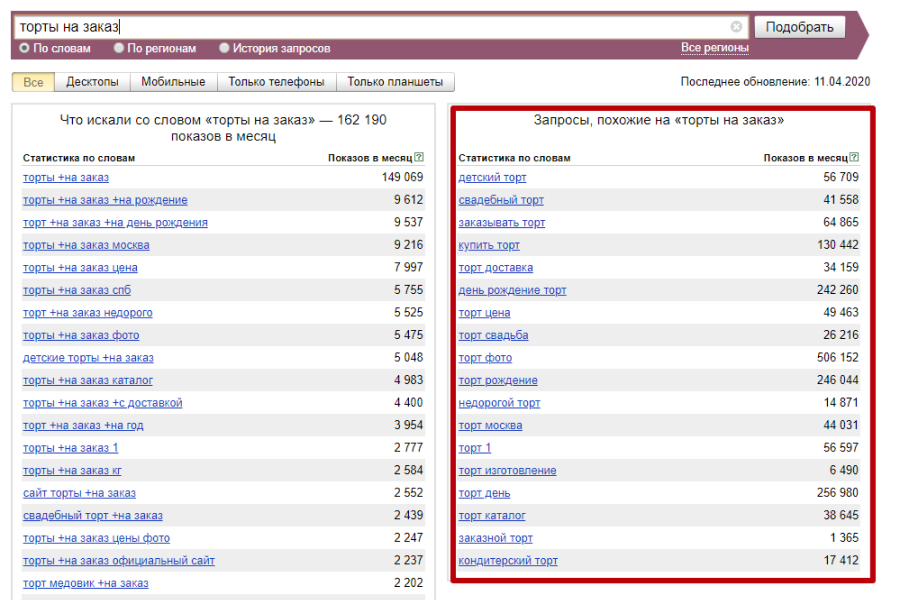The height and width of the screenshot is (600, 900).
Task: Switch to the 'Десктопы' tab
Action: coord(92,82)
